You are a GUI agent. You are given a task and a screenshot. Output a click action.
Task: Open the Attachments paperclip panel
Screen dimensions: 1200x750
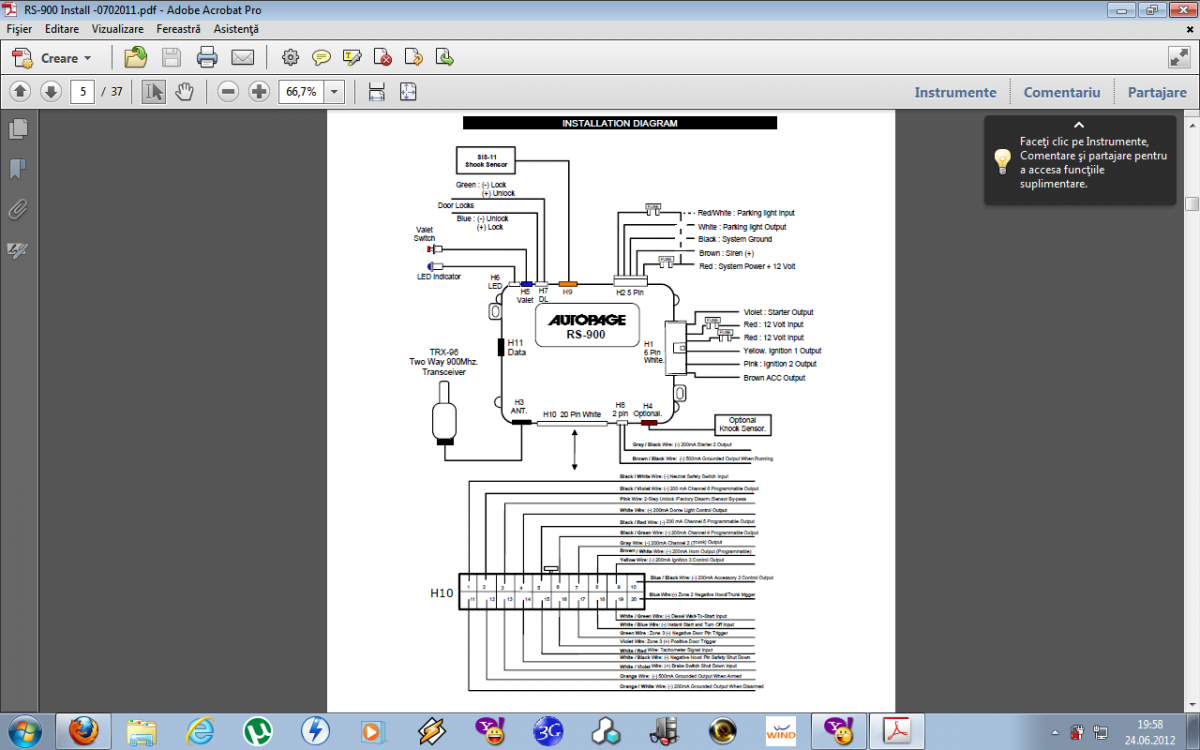pyautogui.click(x=17, y=209)
